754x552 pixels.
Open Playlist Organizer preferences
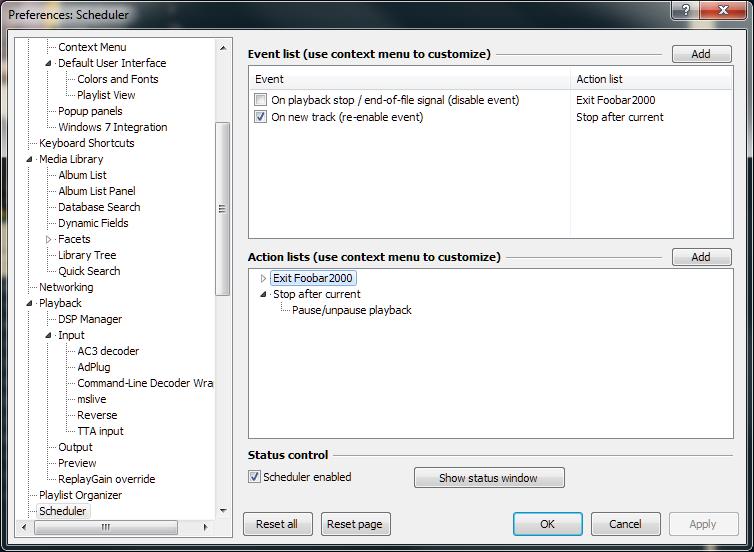(x=80, y=495)
